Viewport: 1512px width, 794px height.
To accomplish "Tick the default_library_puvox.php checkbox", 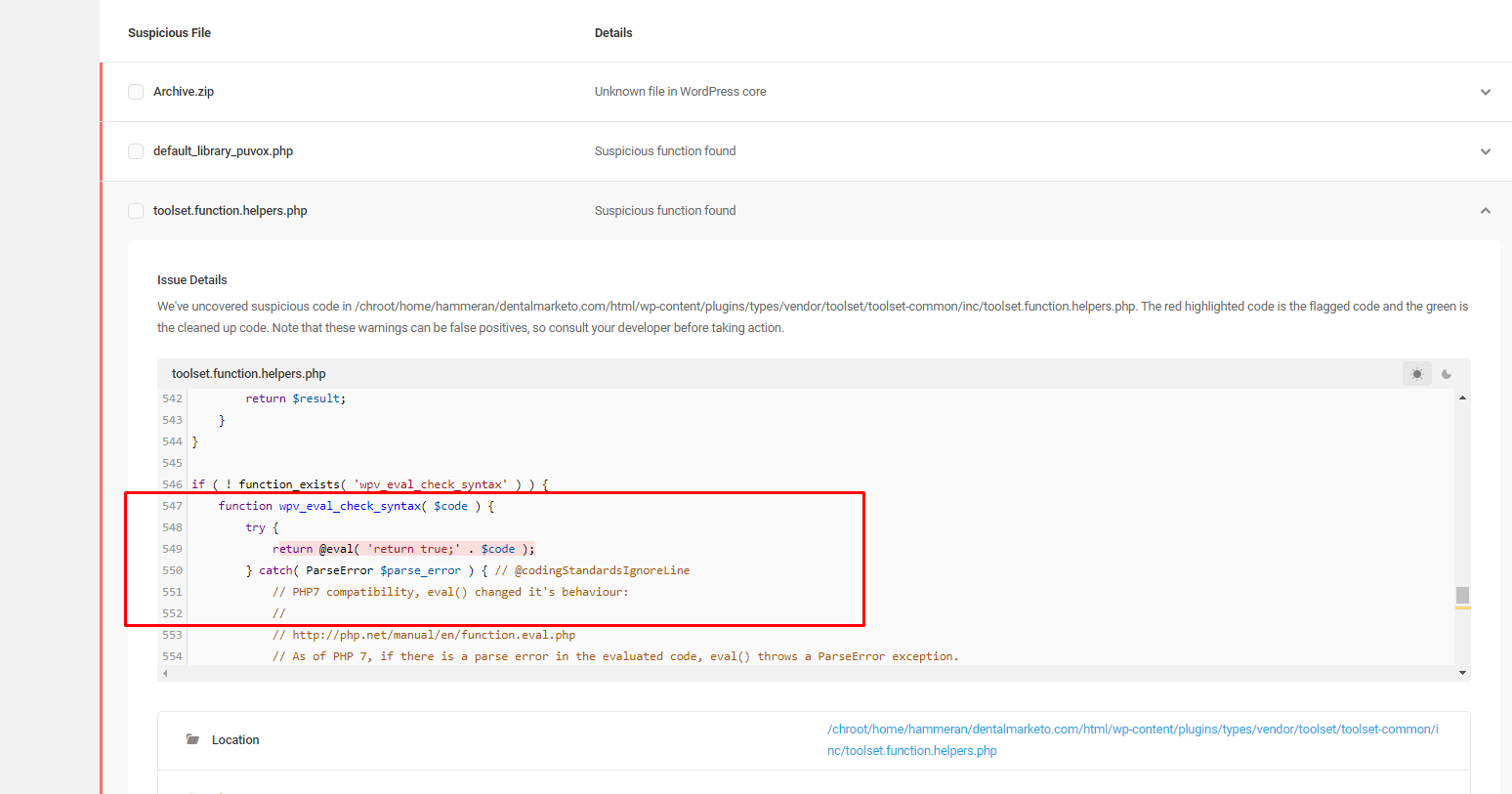I will (x=136, y=151).
